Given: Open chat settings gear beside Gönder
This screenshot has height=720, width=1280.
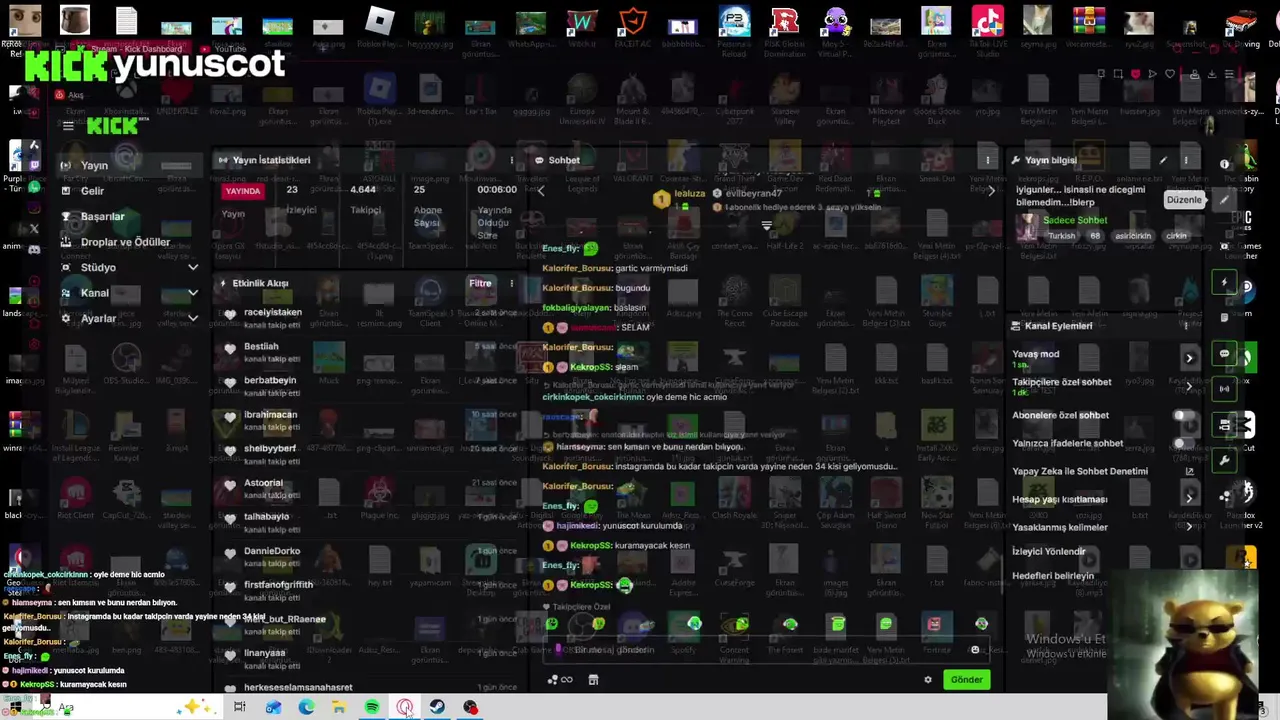Looking at the screenshot, I should coord(928,680).
